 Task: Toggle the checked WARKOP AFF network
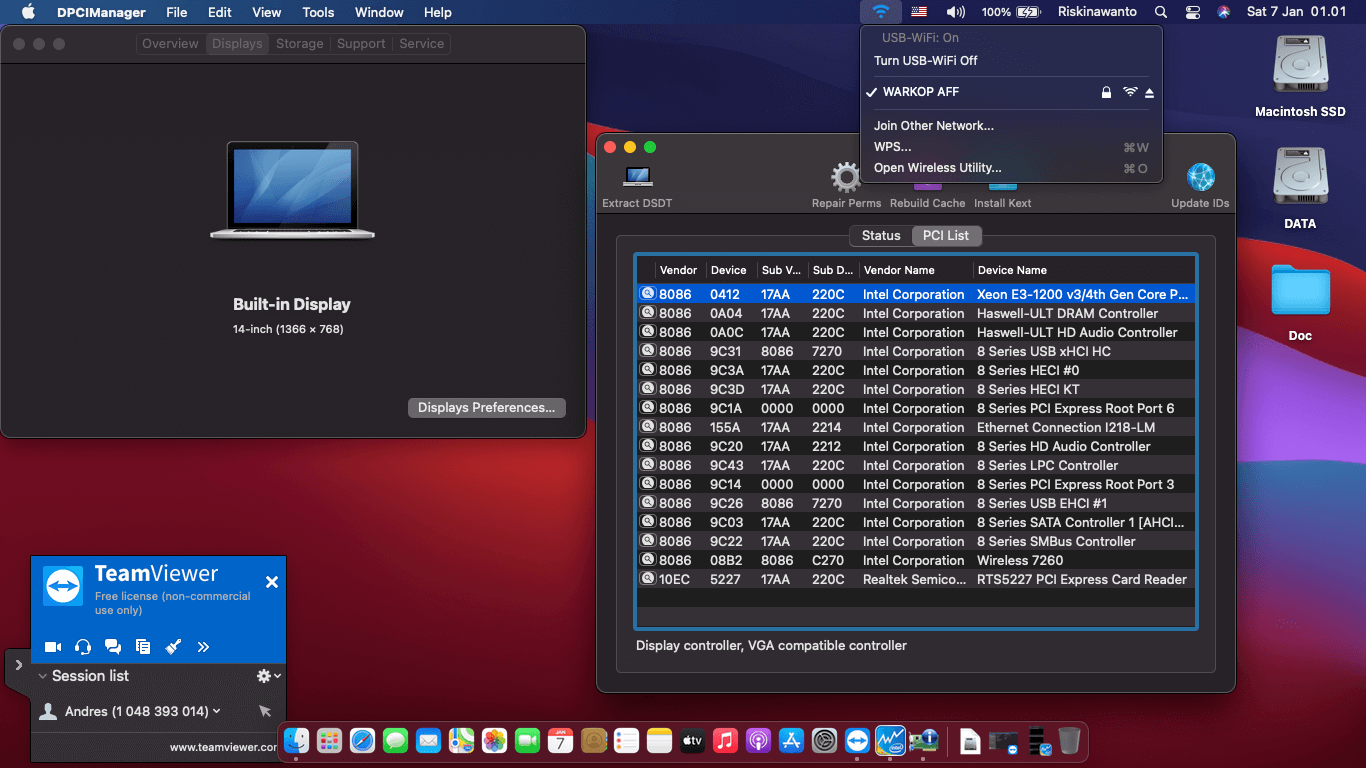[x=920, y=92]
